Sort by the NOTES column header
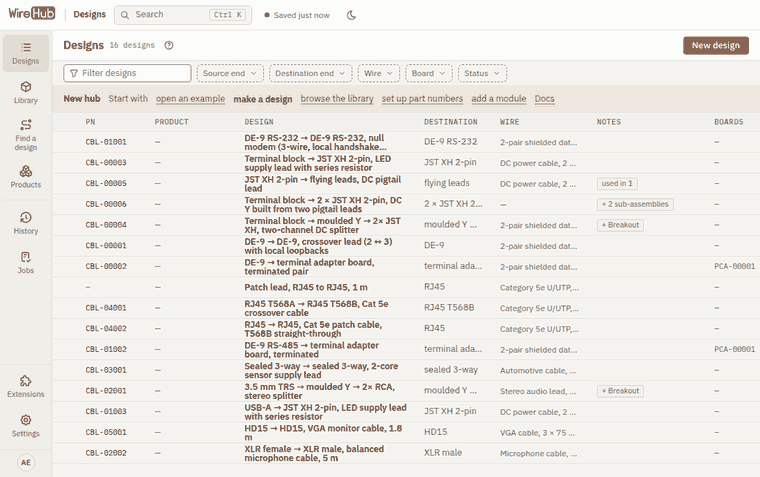760x477 pixels. pyautogui.click(x=609, y=122)
